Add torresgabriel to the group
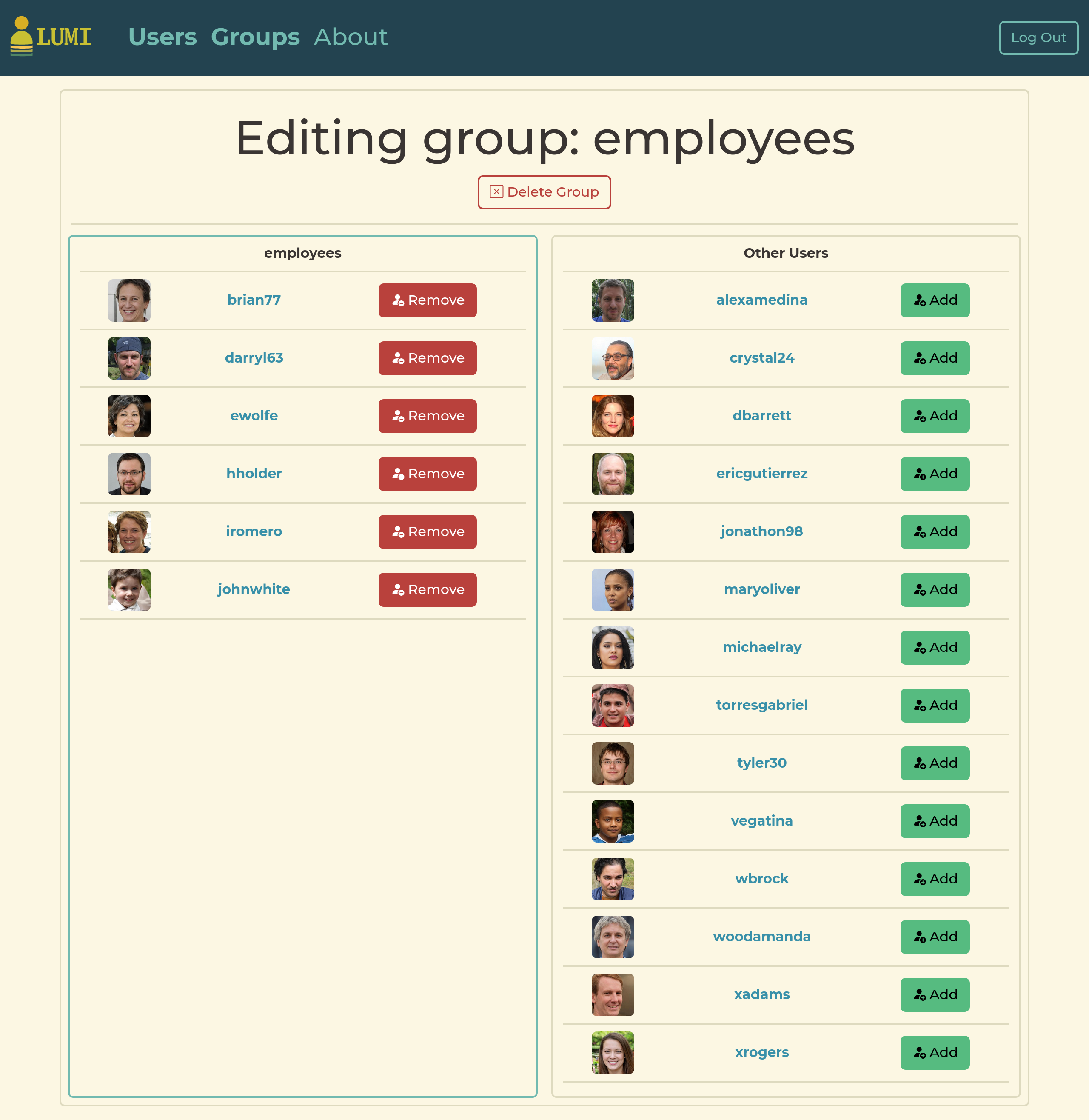Screen dimensions: 1089x1120 pyautogui.click(x=935, y=705)
